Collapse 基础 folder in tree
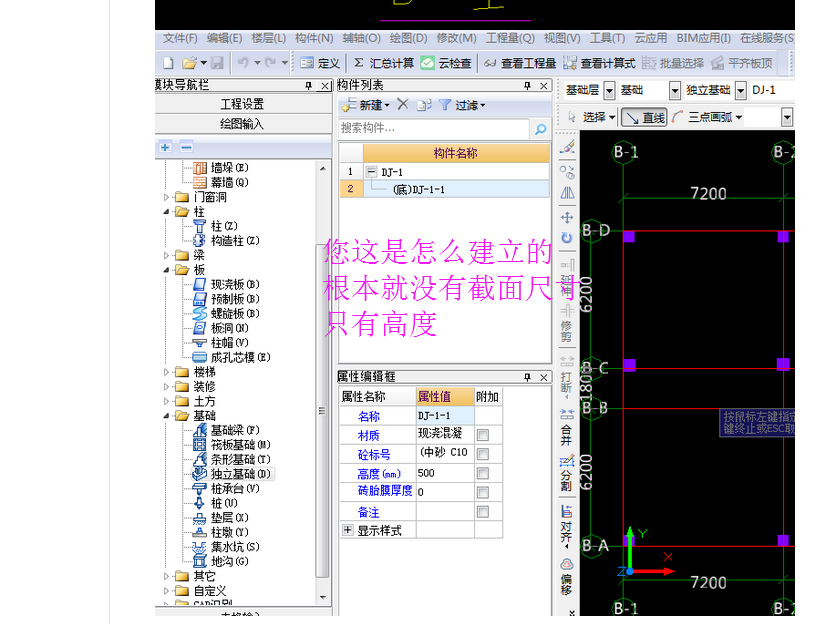 (166, 416)
